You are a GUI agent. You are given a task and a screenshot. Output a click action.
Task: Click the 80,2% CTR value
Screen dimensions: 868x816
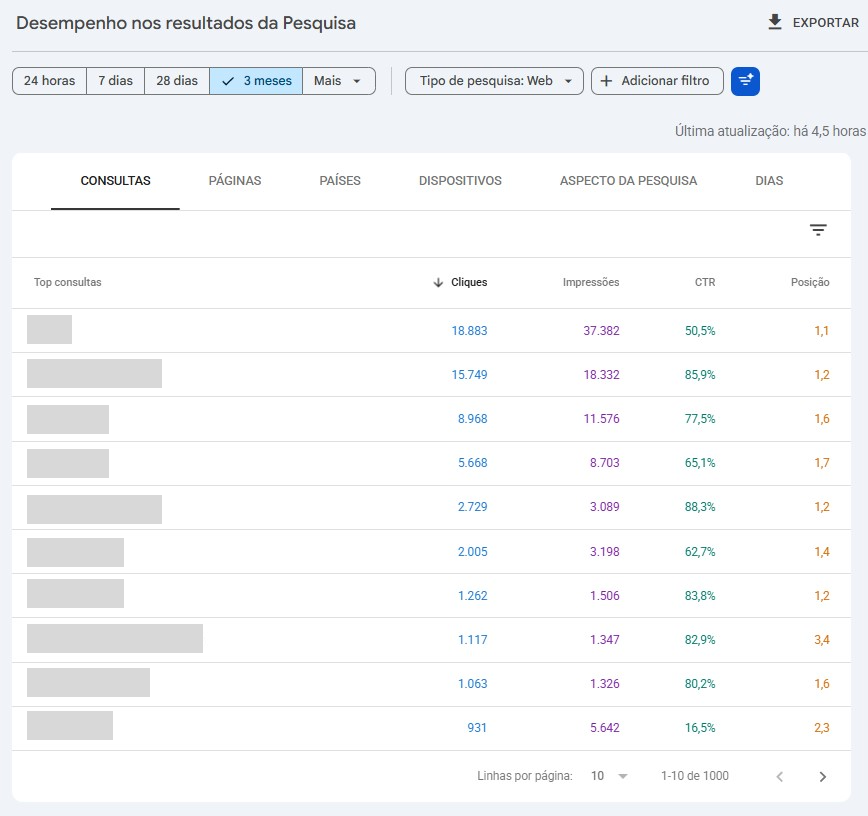(700, 684)
